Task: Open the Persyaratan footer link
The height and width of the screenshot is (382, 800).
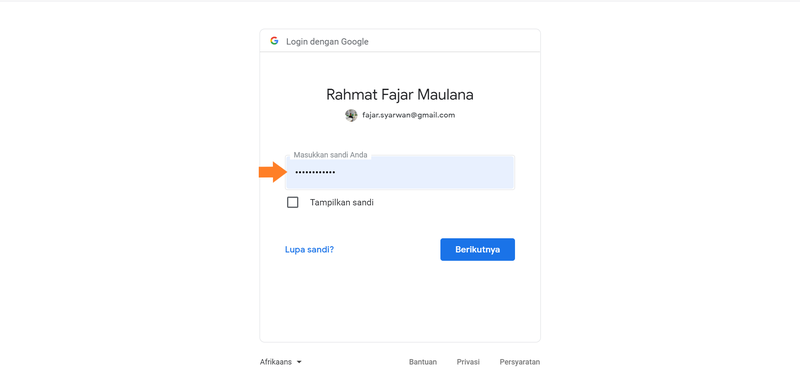Action: pos(520,362)
